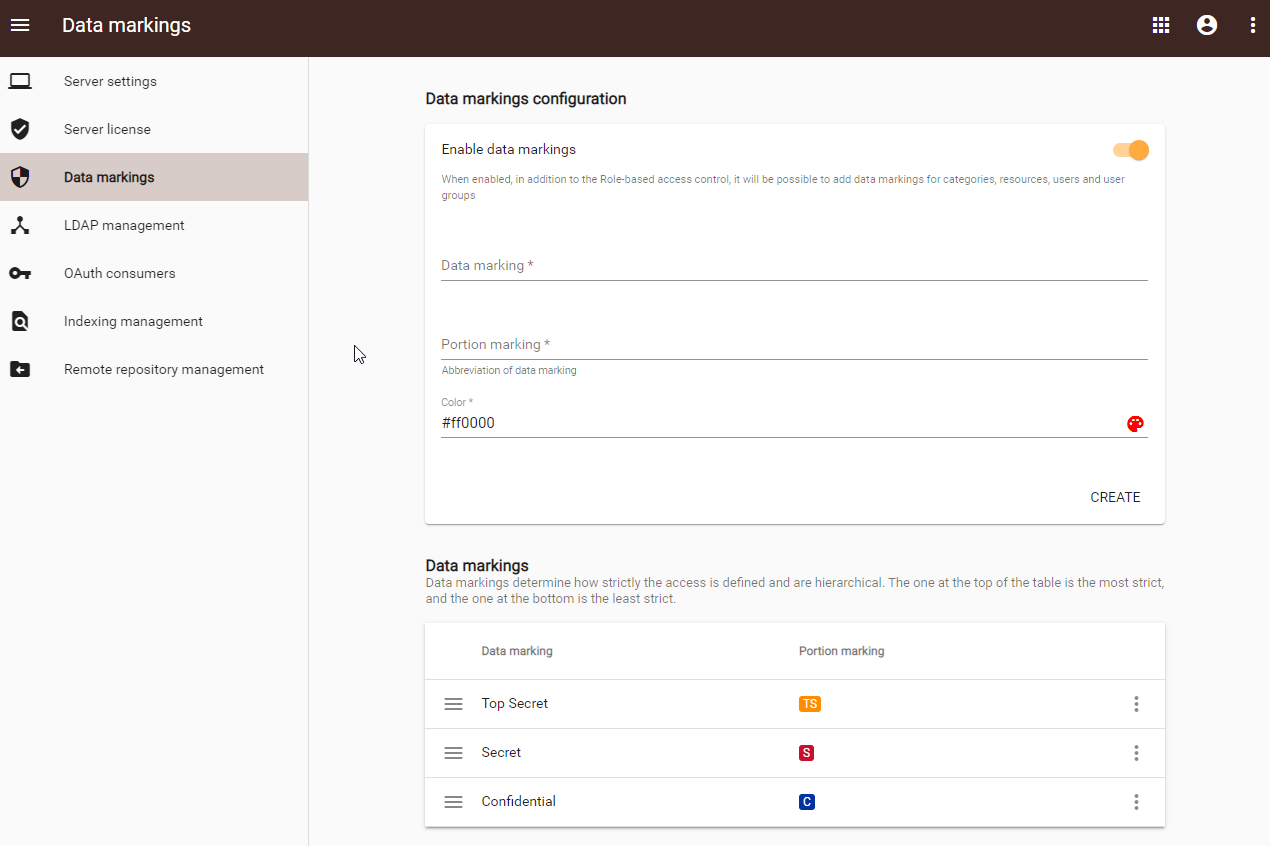Click the OAuth consumers key icon
This screenshot has height=846, width=1270.
[20, 274]
